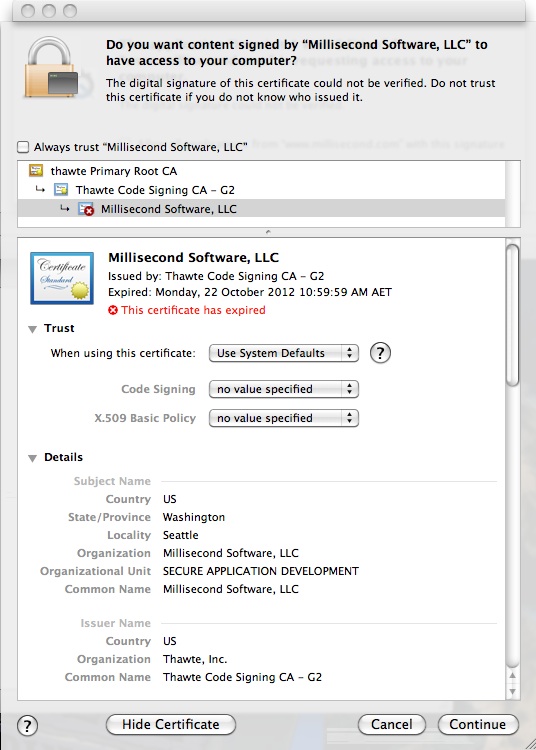536x750 pixels.
Task: Click the Hide Certificate button
Action: [x=171, y=724]
